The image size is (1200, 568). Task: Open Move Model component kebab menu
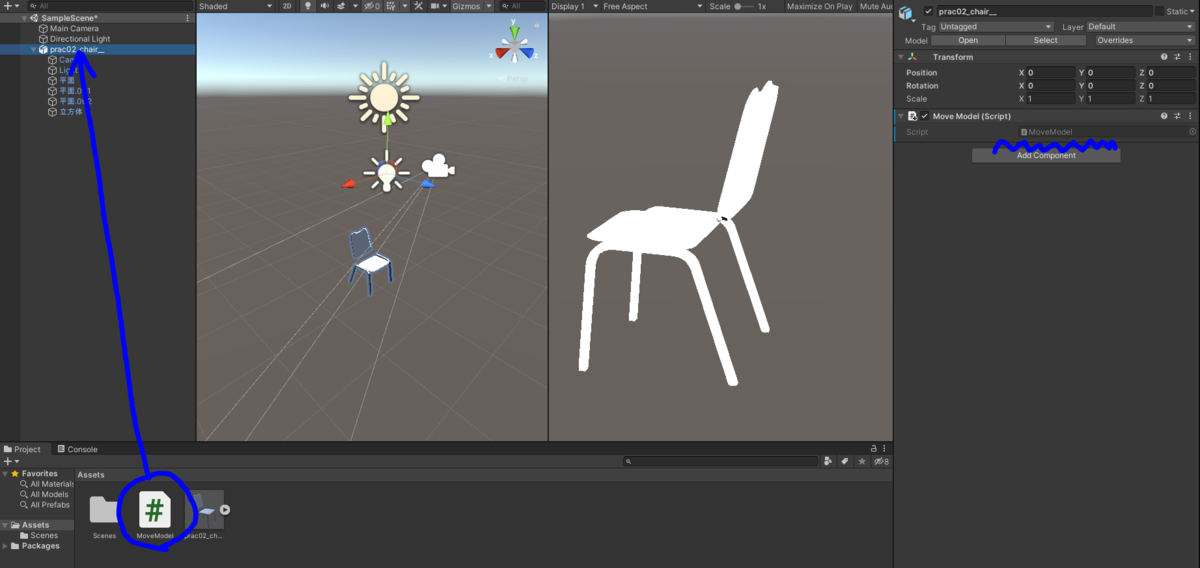1190,116
